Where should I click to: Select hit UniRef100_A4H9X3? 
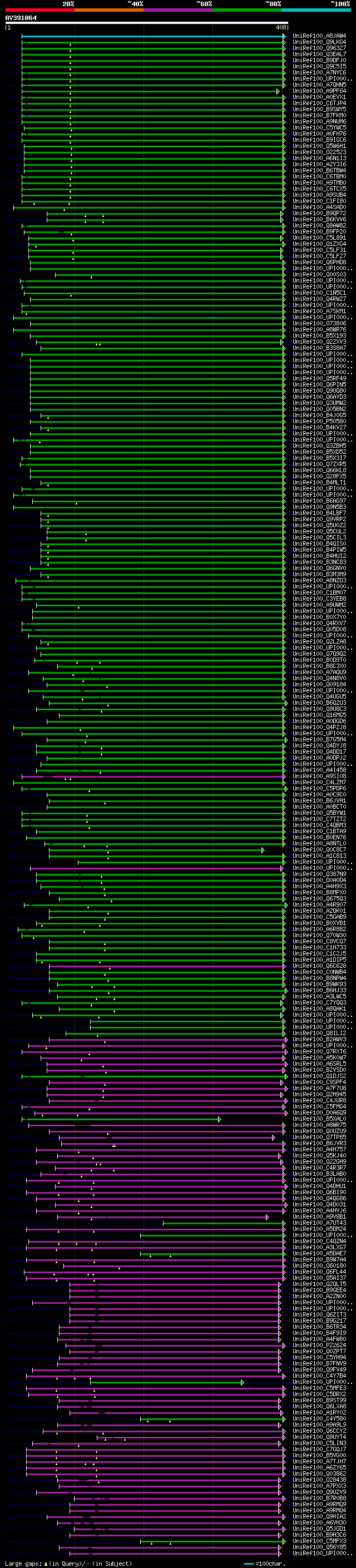[x=319, y=887]
